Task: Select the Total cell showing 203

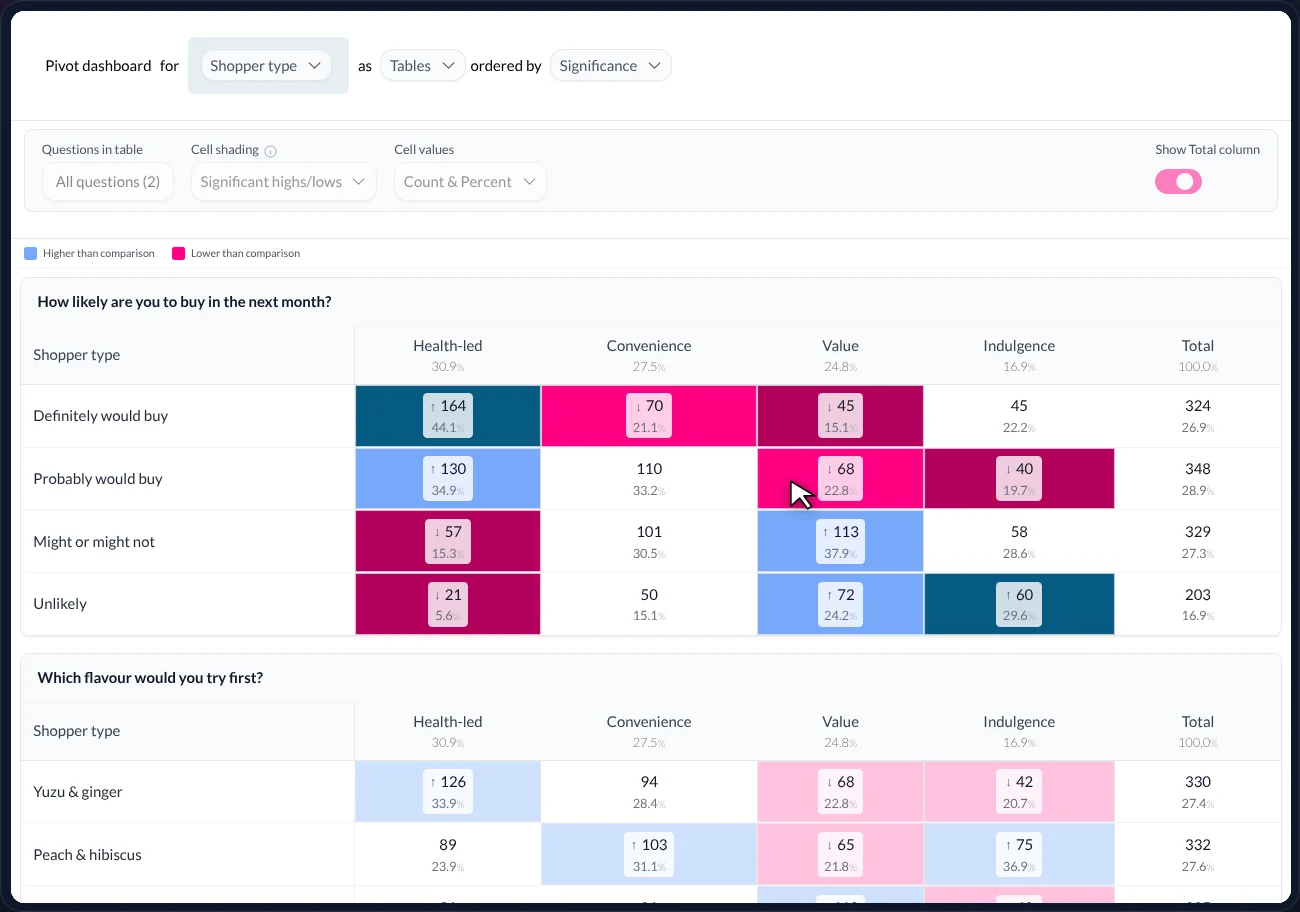Action: (1198, 604)
